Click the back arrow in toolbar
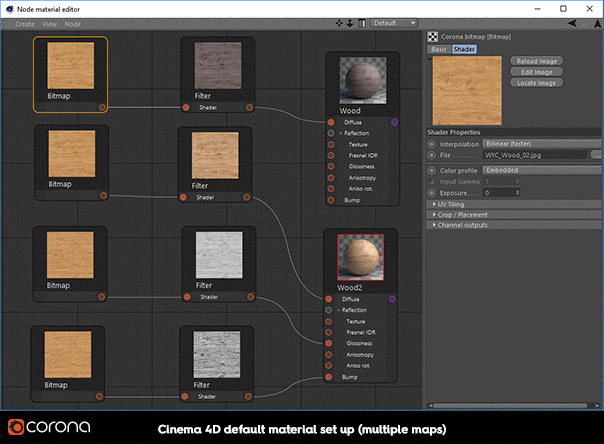This screenshot has height=444, width=604. 572,23
